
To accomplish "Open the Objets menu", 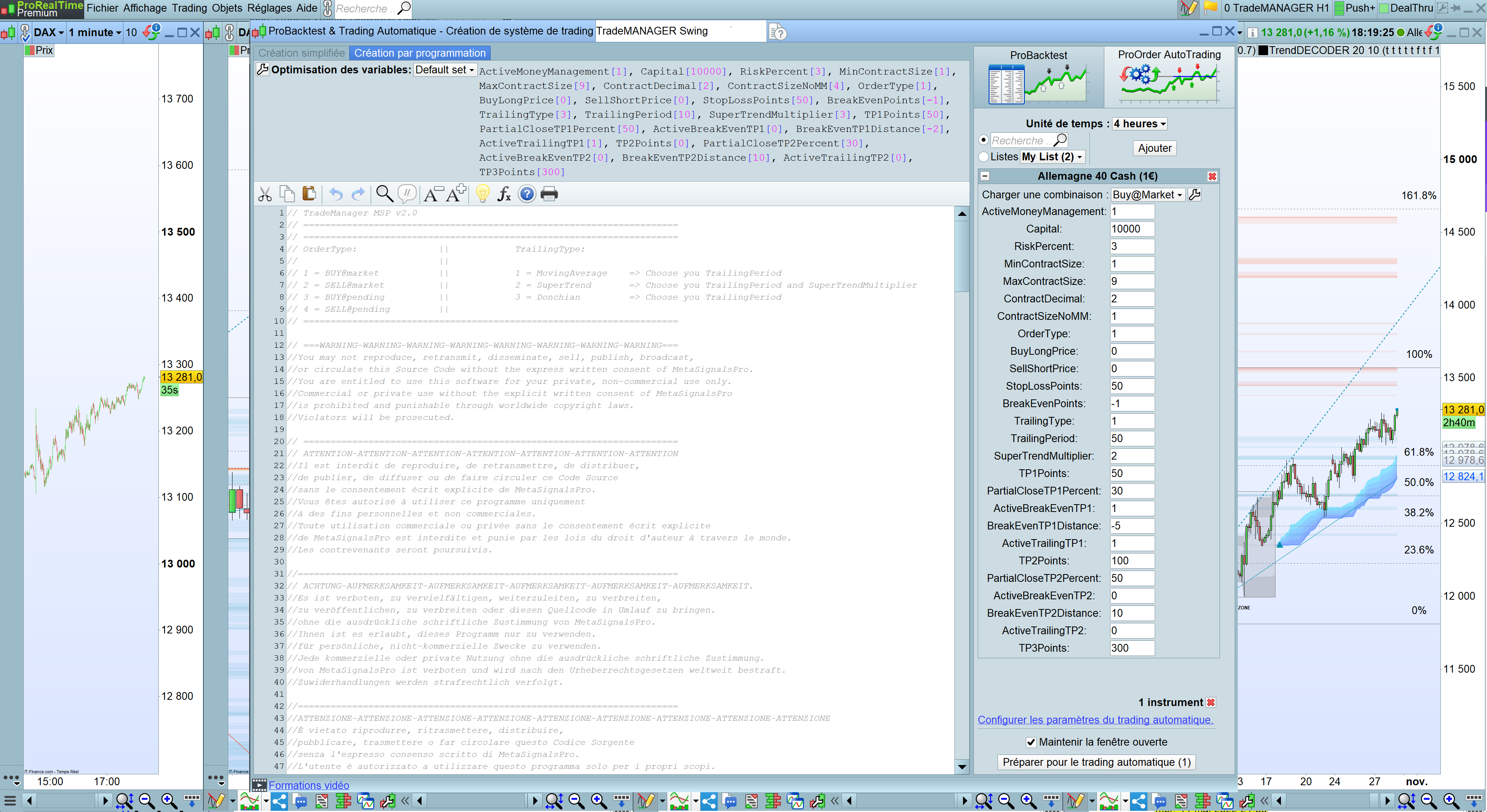I will (x=227, y=8).
